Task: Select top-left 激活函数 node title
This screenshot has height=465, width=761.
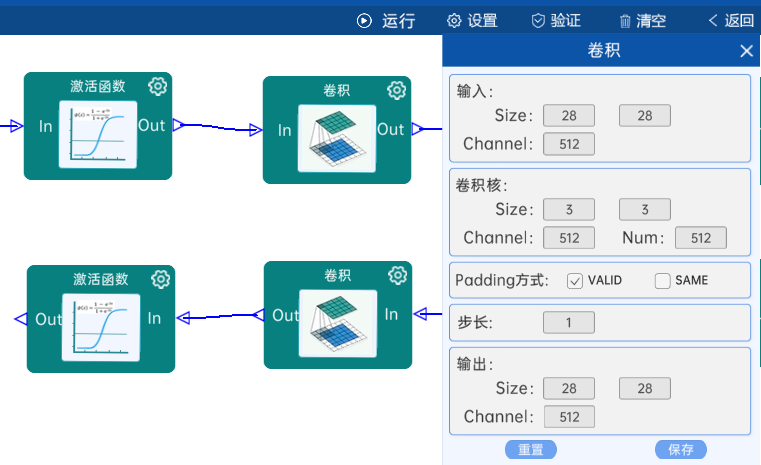Action: (98, 86)
